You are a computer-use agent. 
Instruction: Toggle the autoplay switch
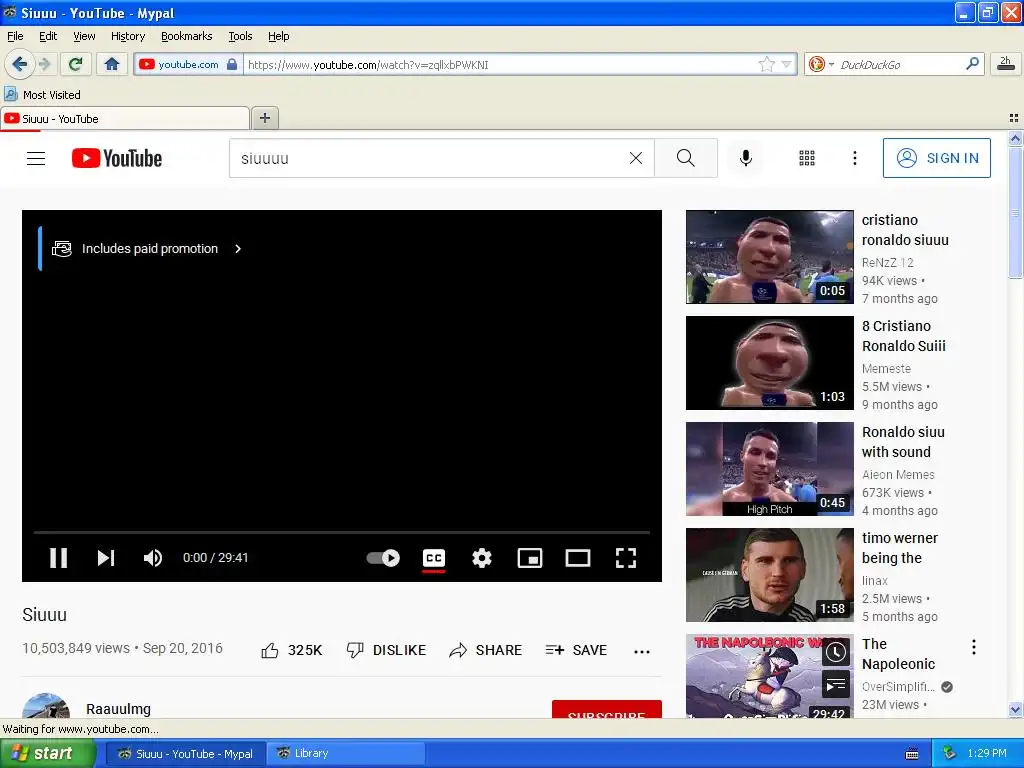(x=383, y=558)
